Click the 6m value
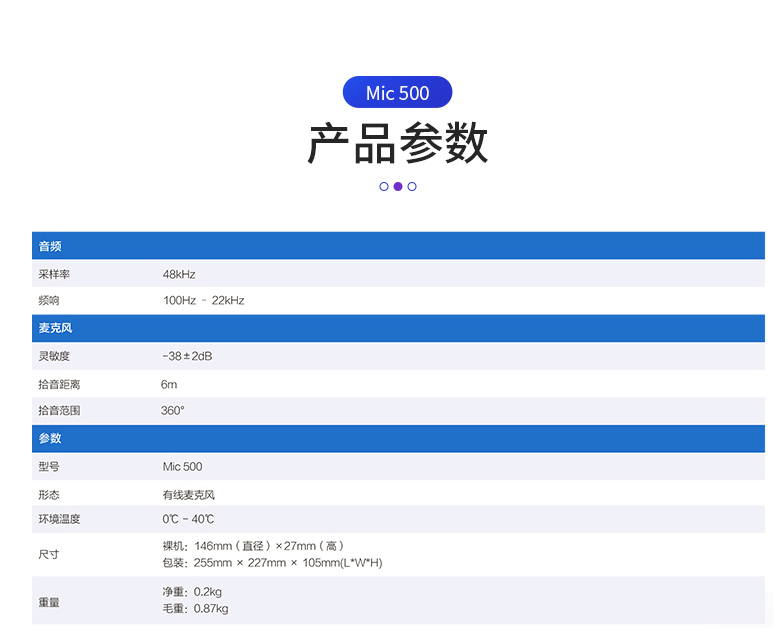The height and width of the screenshot is (641, 781). click(169, 385)
